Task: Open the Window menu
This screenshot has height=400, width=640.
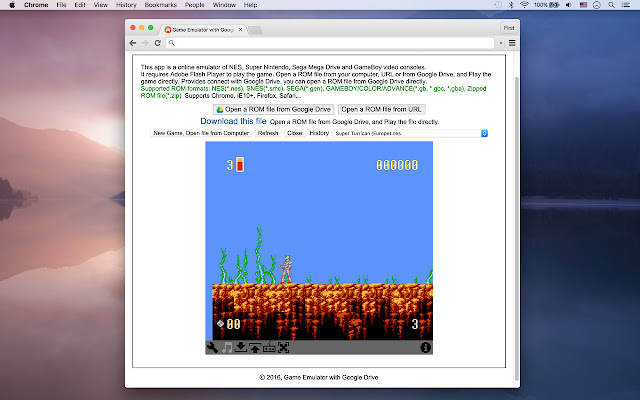Action: (x=224, y=5)
